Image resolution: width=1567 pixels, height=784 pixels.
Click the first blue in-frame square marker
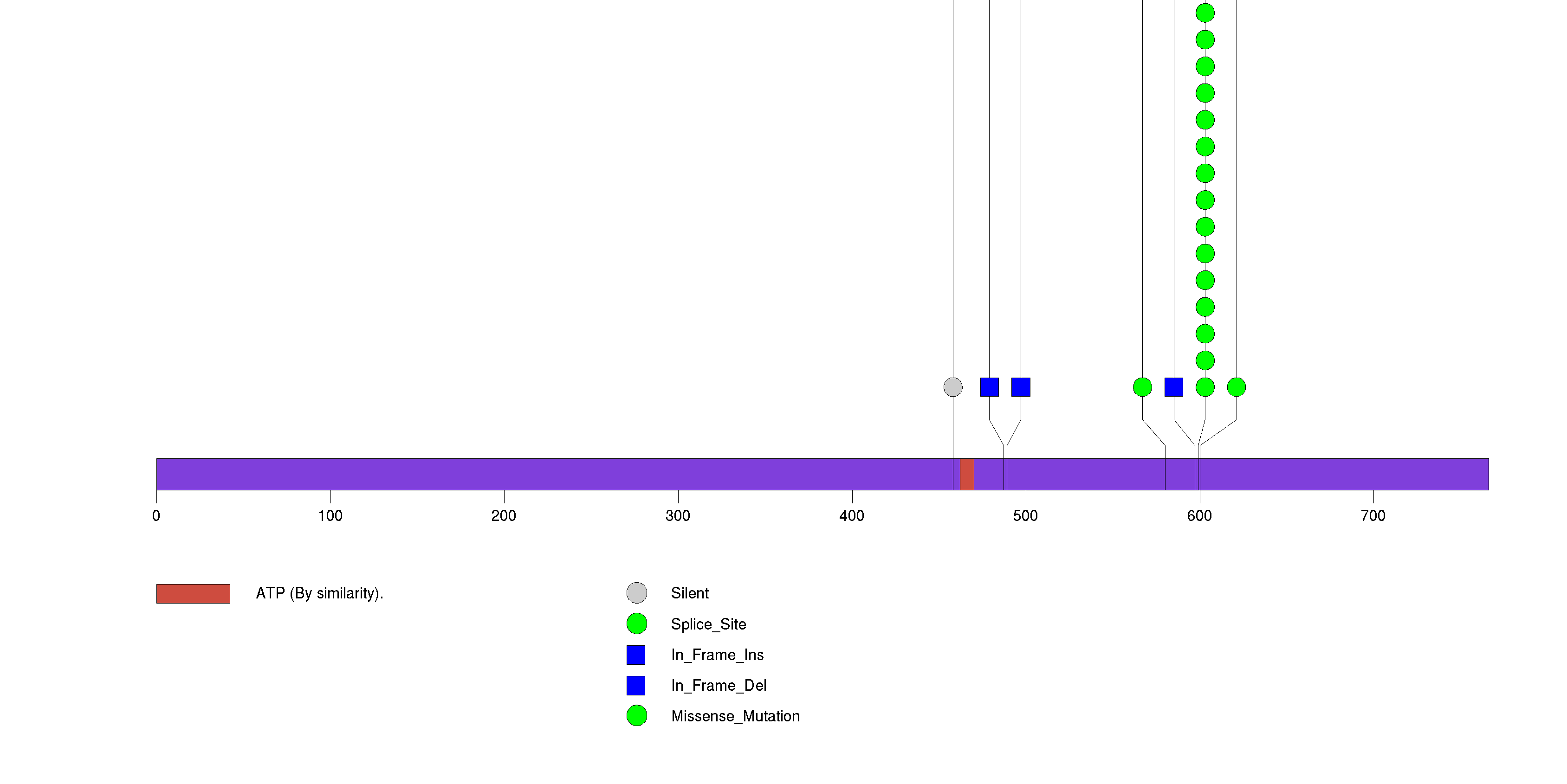coord(989,387)
